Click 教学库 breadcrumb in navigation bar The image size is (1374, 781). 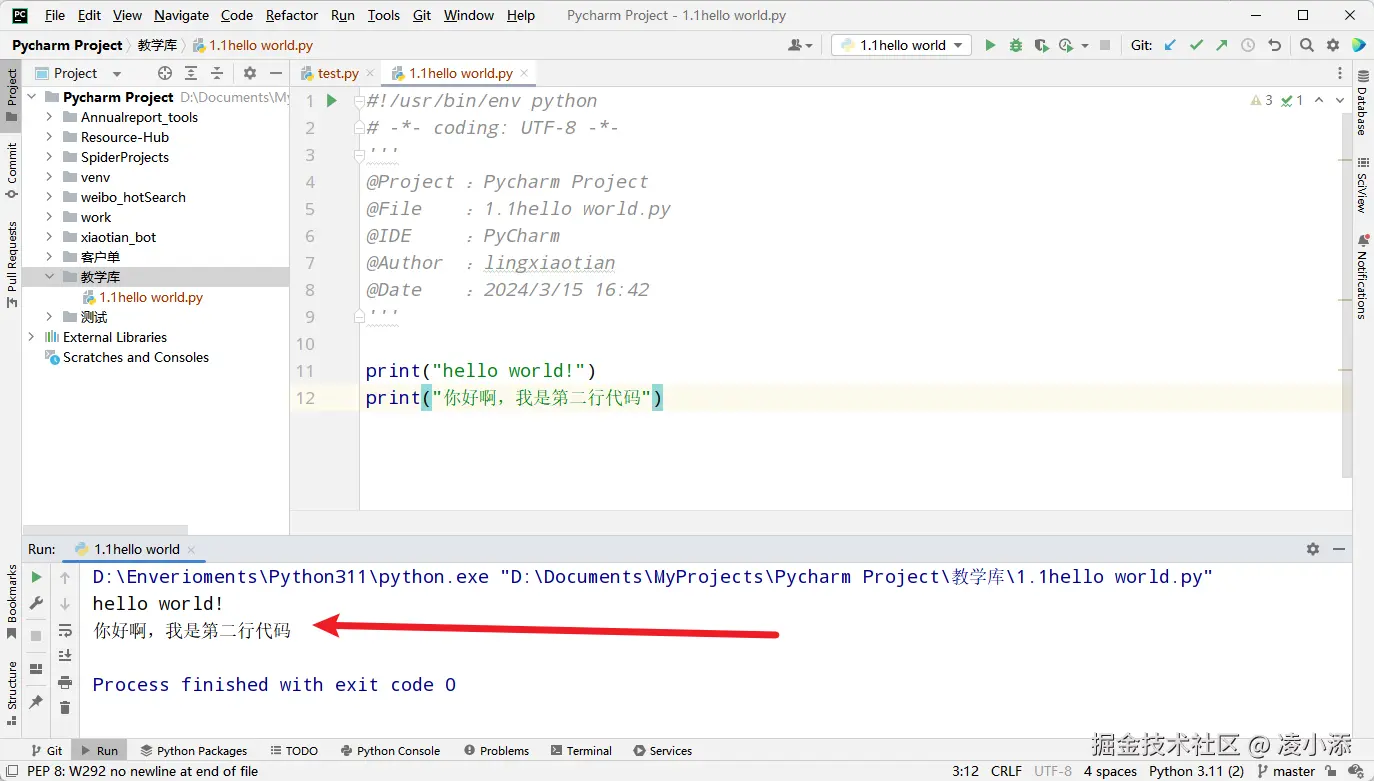(x=157, y=45)
